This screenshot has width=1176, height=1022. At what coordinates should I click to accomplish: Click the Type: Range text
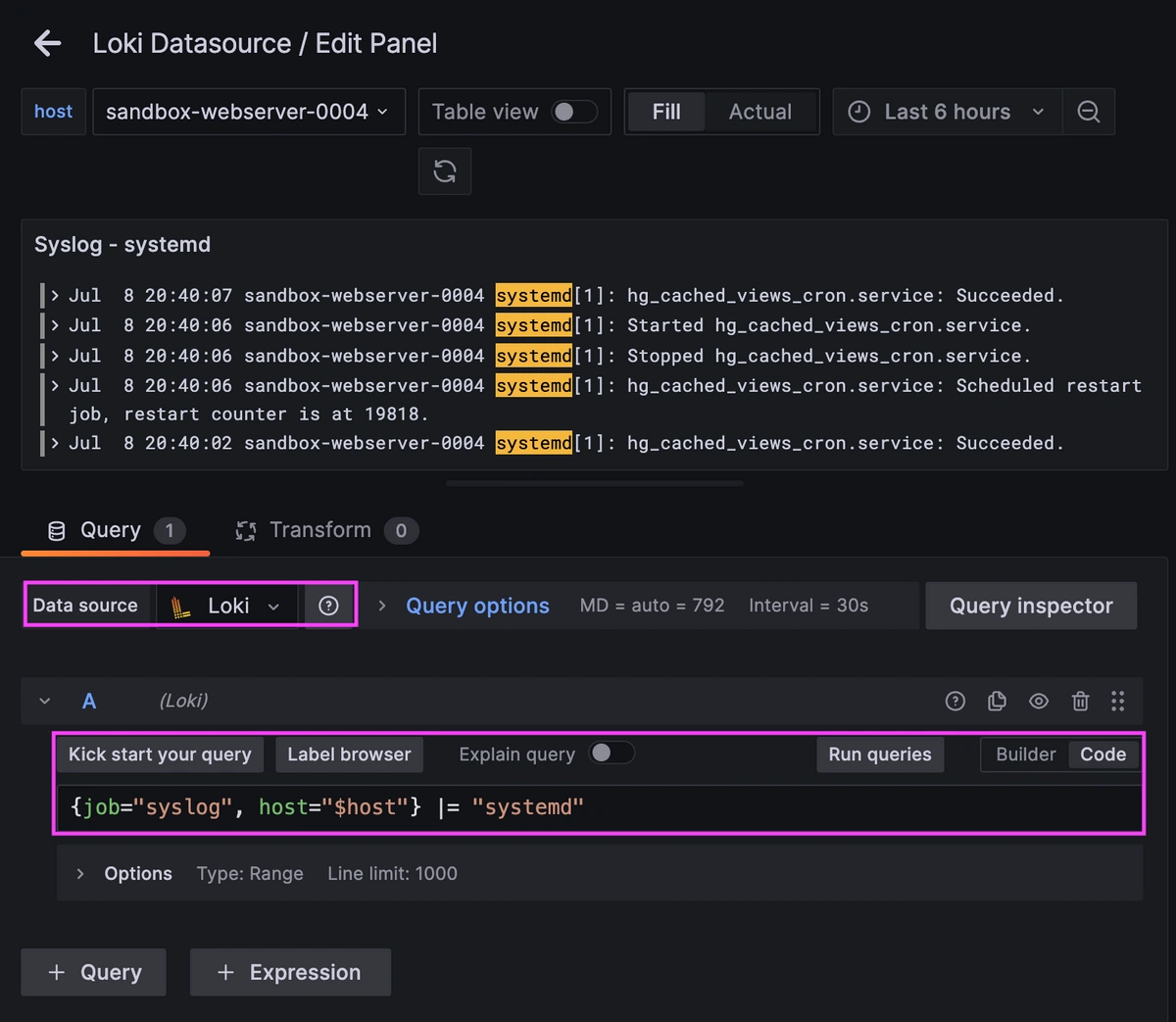point(250,873)
